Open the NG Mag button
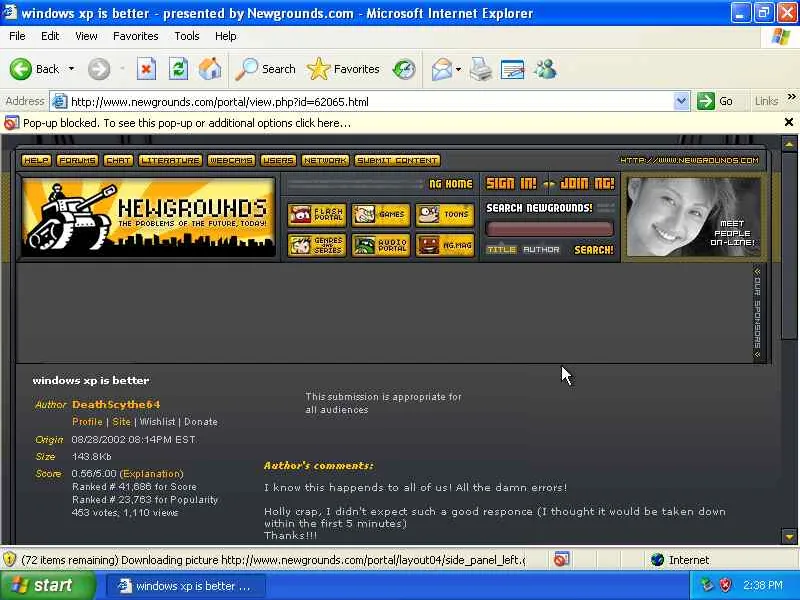 (x=444, y=245)
